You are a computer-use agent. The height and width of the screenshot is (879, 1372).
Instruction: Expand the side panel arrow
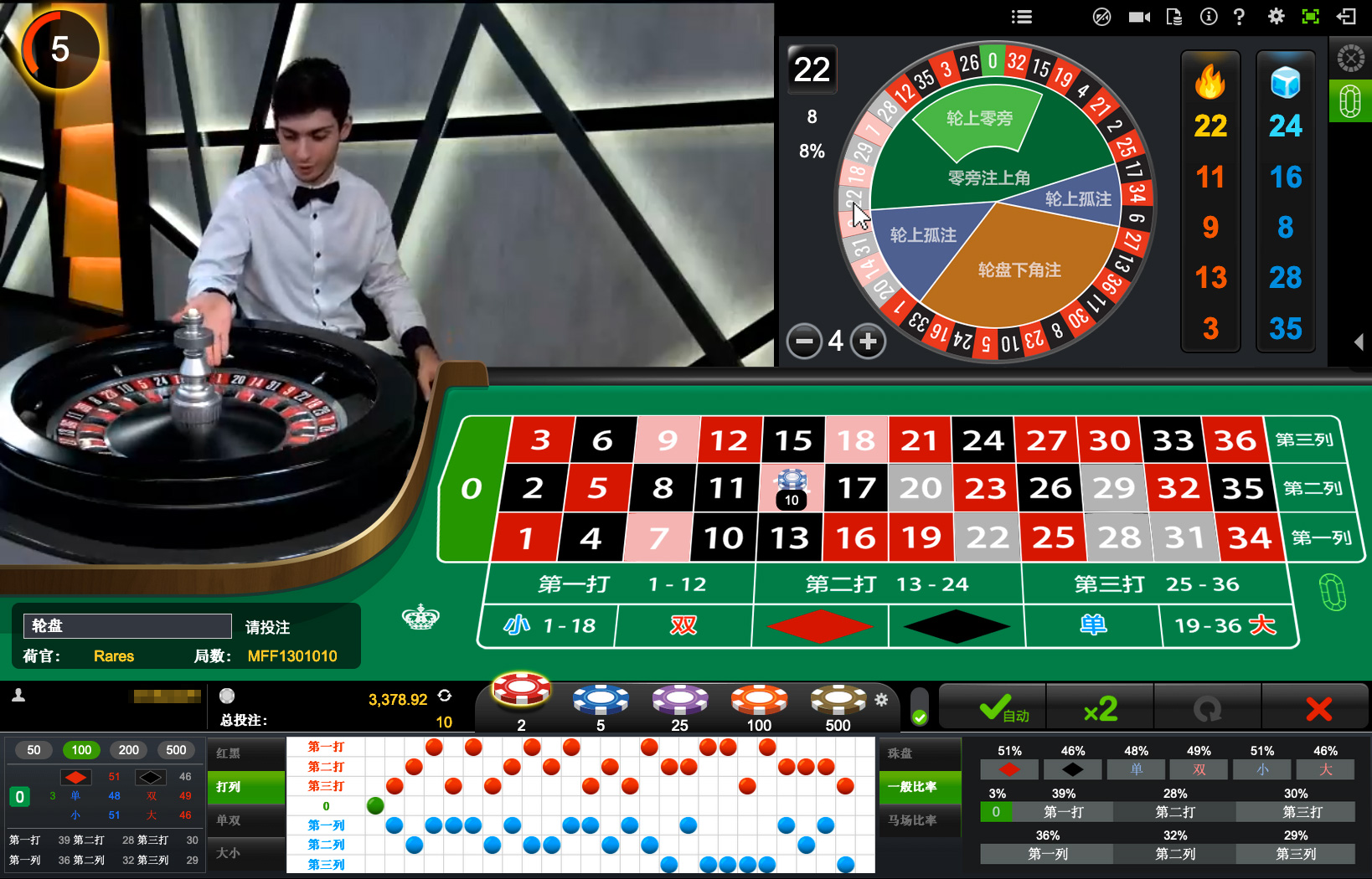click(1359, 342)
